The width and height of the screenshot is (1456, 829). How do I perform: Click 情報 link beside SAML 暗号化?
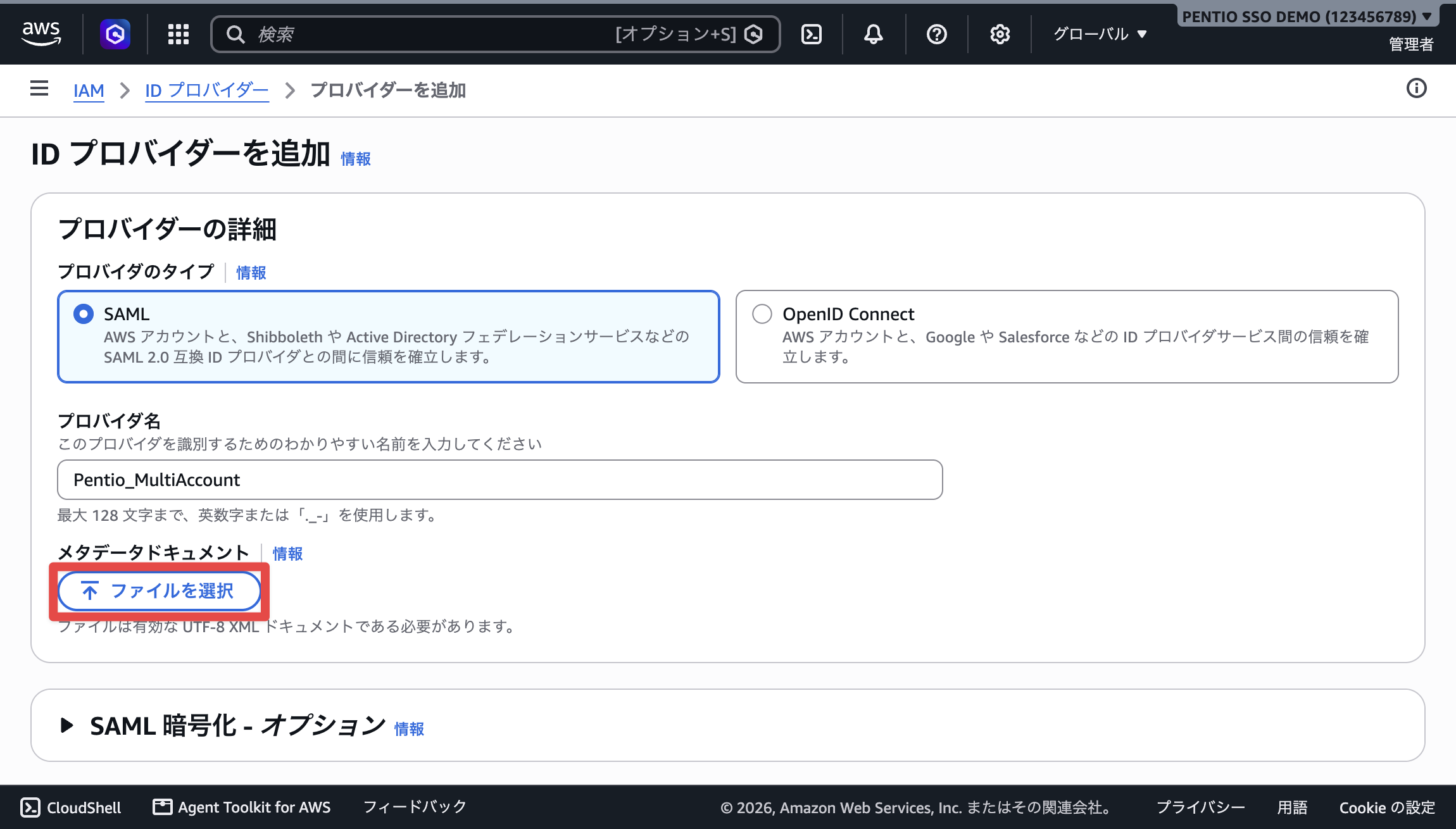tap(409, 729)
